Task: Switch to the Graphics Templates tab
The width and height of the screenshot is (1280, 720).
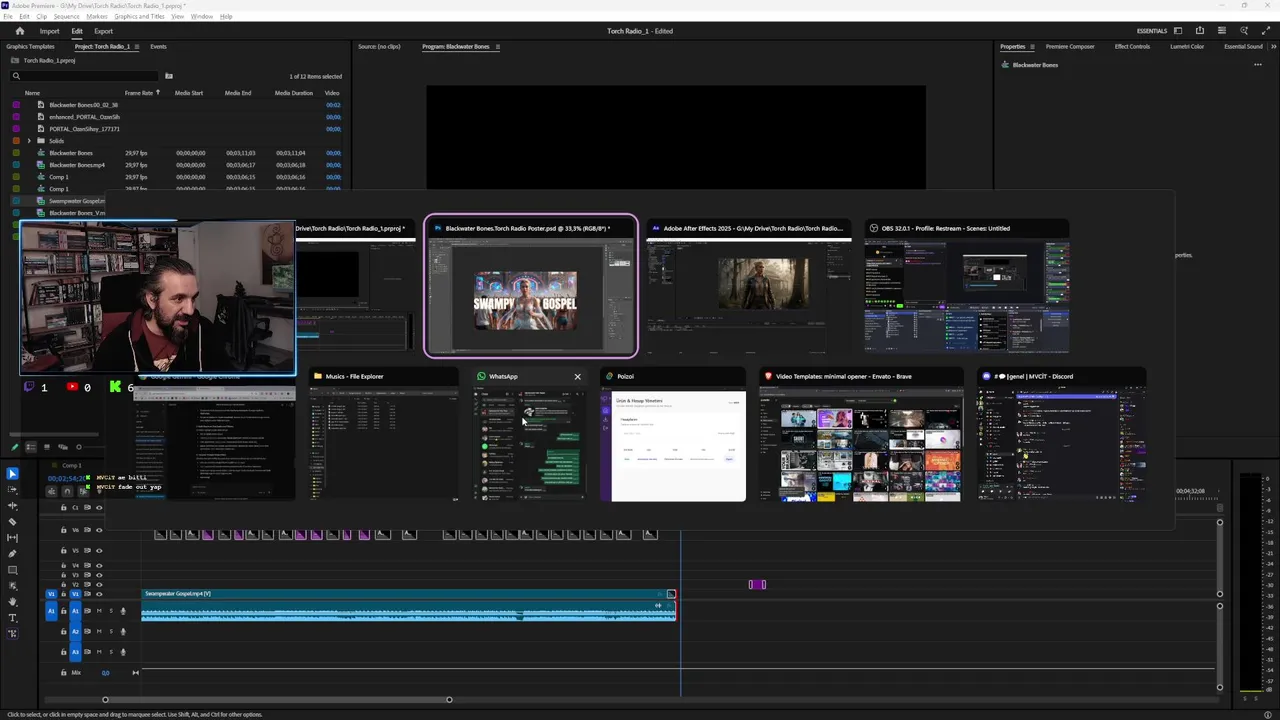Action: pos(30,46)
